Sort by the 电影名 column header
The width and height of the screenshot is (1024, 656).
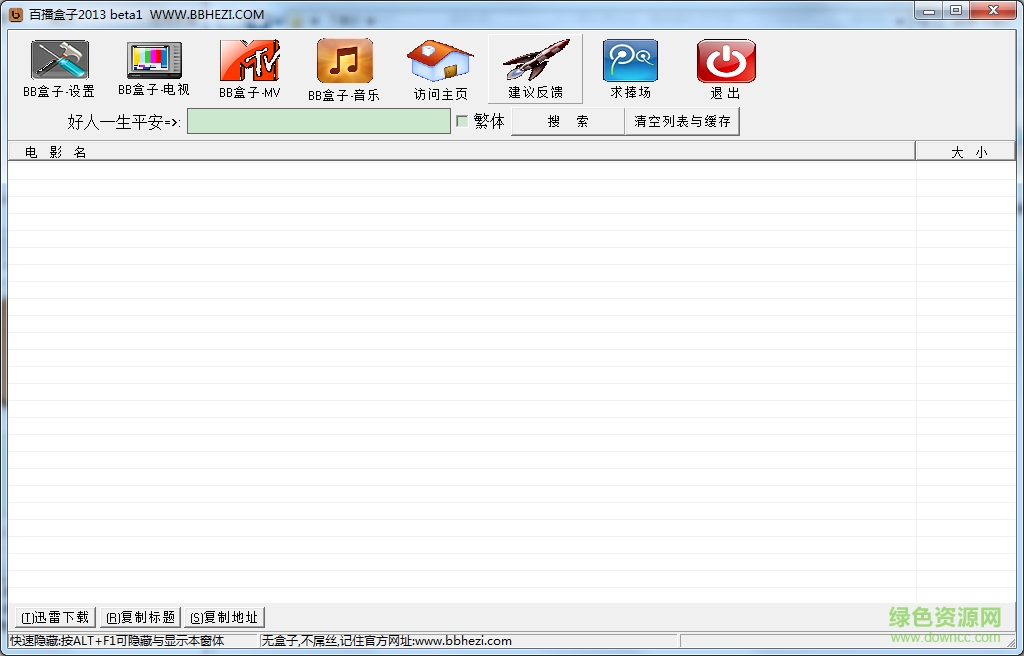(x=53, y=150)
